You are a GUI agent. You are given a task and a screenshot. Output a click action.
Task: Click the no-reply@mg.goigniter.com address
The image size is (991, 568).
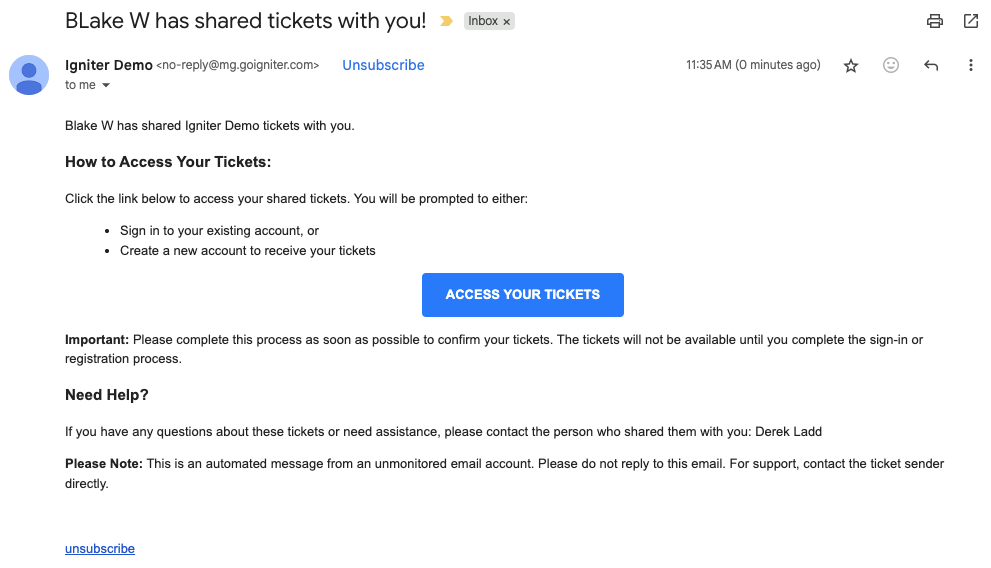pyautogui.click(x=238, y=65)
